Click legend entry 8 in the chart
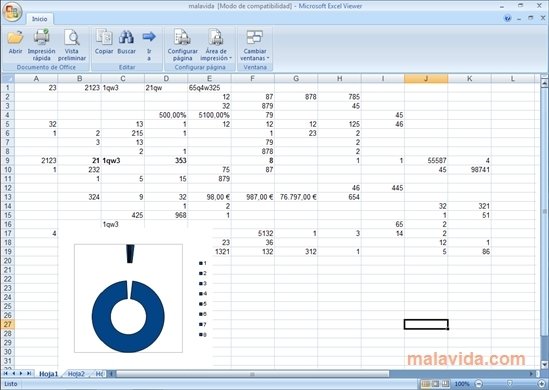This screenshot has width=549, height=390. coord(203,335)
